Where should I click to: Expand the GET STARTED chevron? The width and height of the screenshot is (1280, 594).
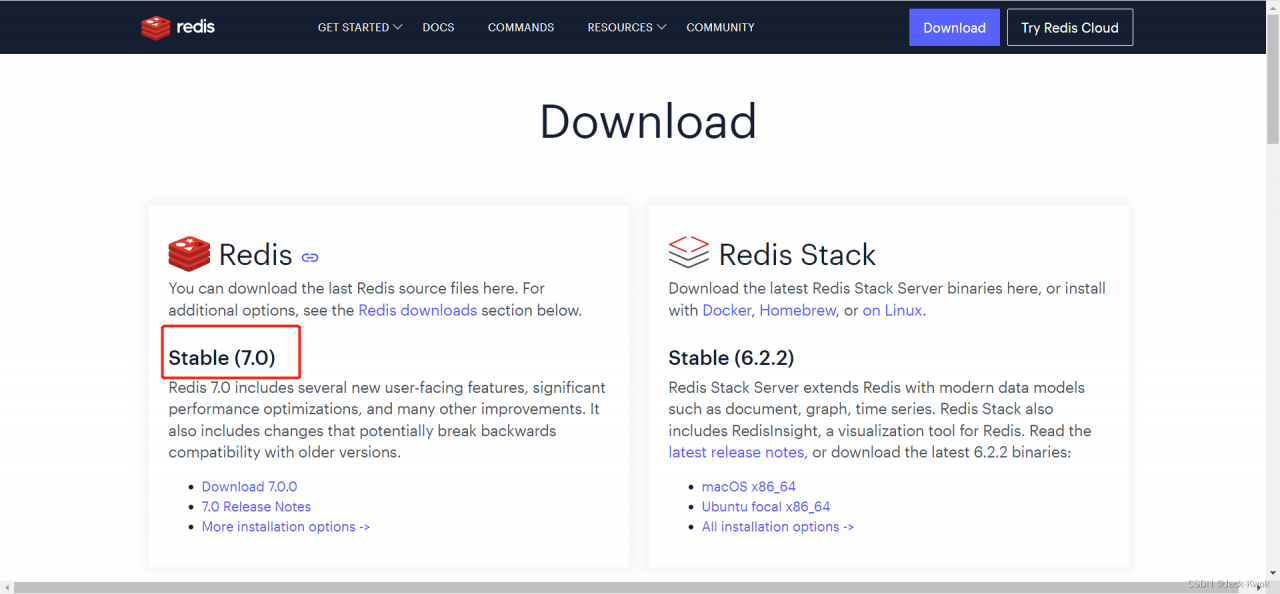397,27
